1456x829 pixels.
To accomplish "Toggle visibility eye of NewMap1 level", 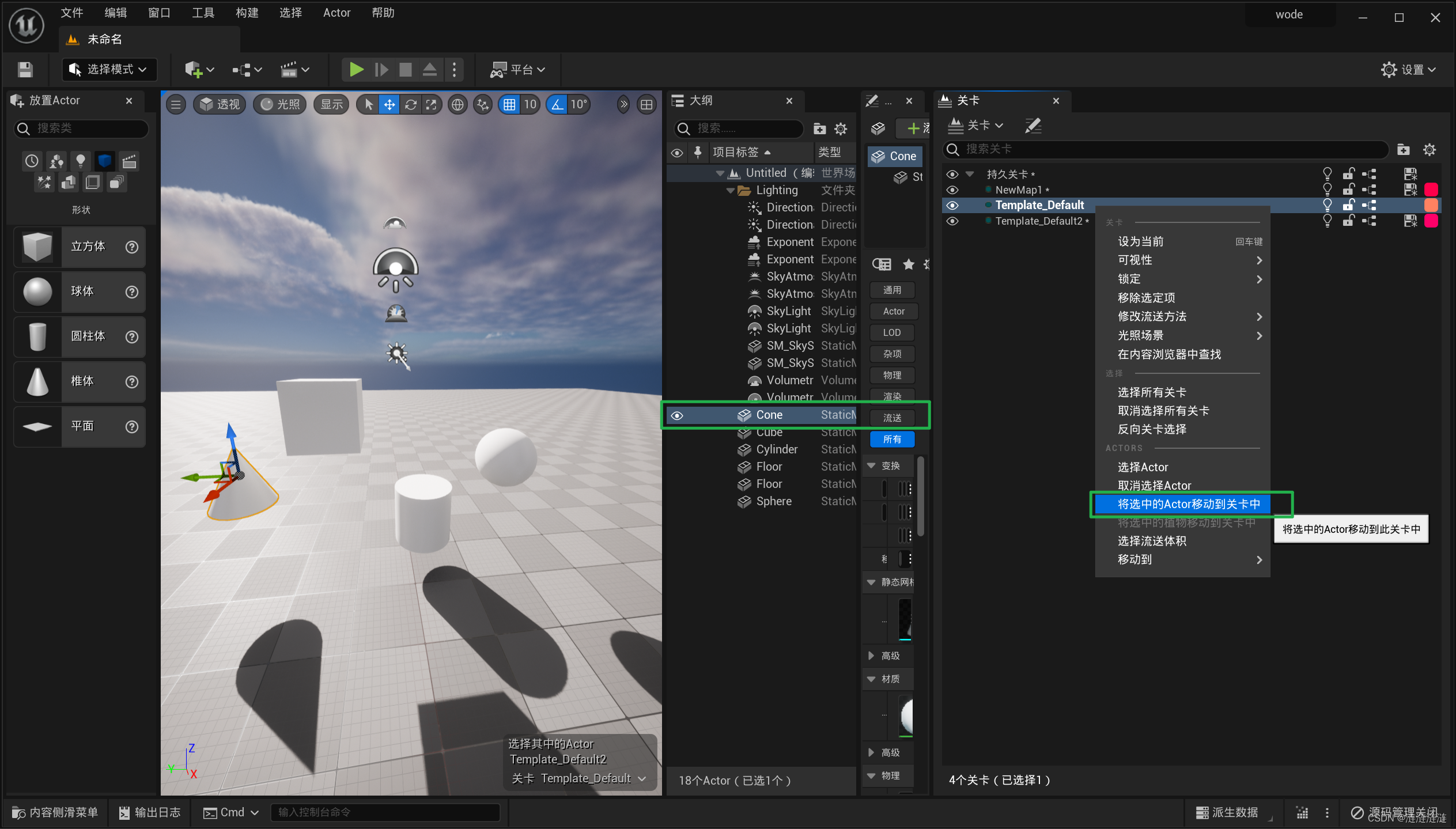I will click(952, 190).
